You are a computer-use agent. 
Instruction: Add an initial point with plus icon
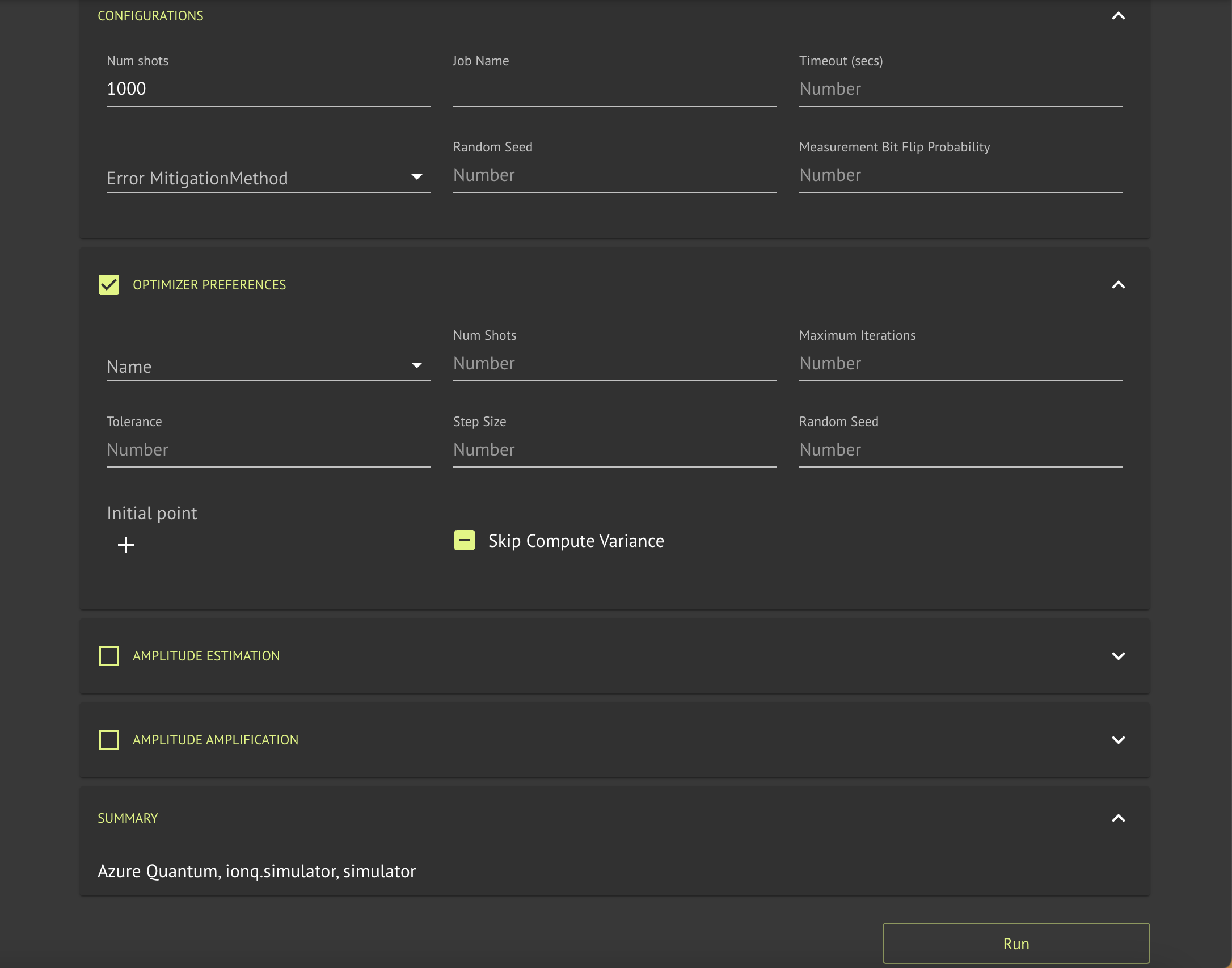coord(126,545)
